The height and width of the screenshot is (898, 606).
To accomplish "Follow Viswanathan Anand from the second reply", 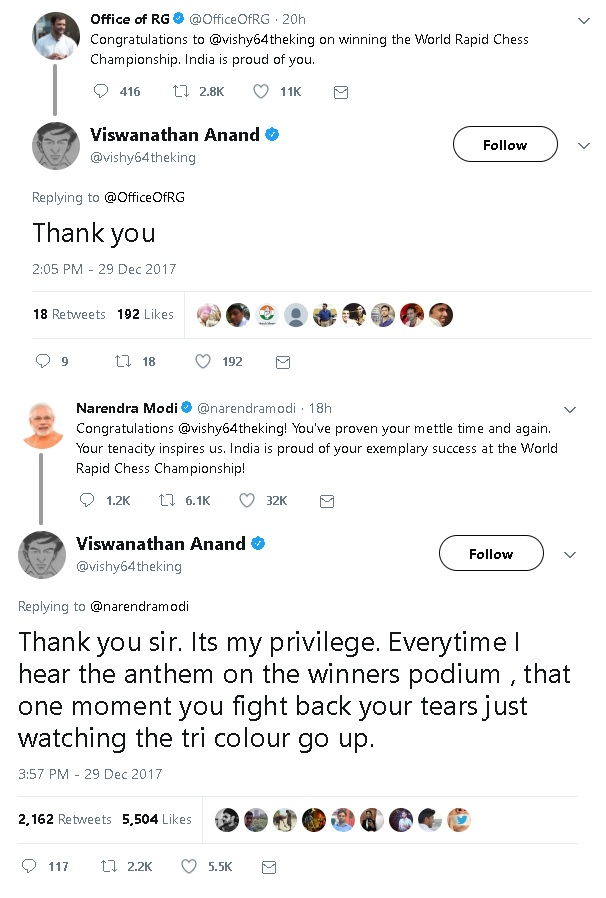I will pos(491,554).
